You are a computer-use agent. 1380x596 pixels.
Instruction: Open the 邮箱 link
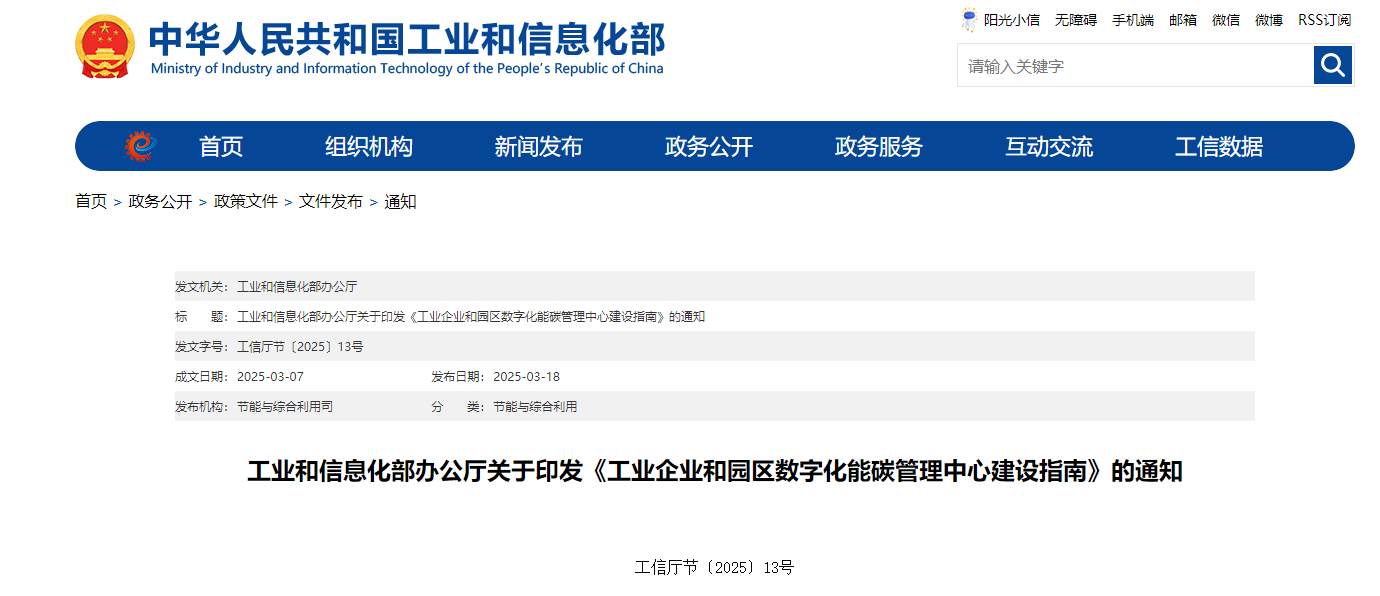click(x=1183, y=20)
